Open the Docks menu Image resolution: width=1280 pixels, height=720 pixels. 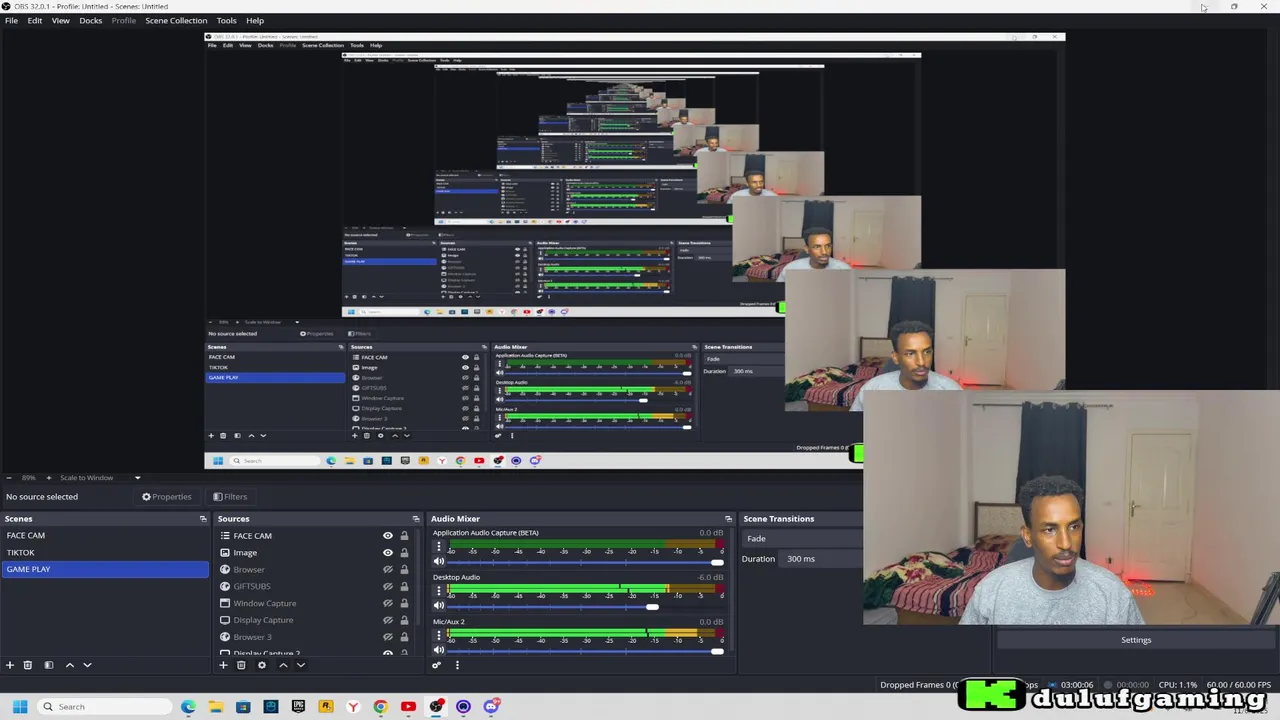coord(91,20)
